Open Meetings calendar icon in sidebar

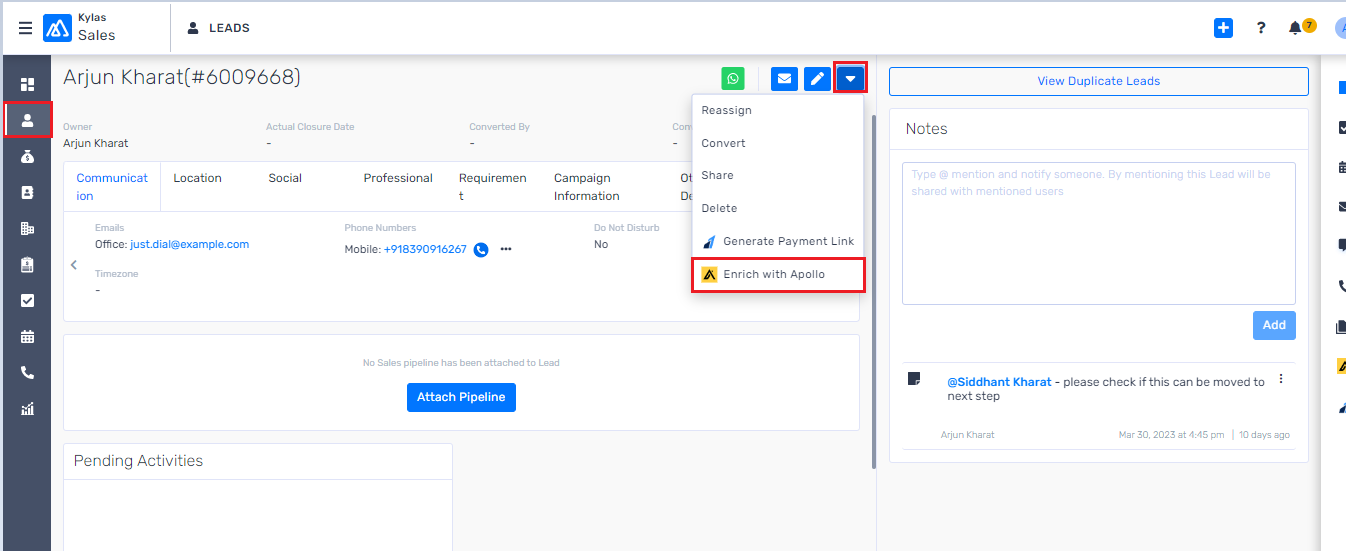coord(27,336)
